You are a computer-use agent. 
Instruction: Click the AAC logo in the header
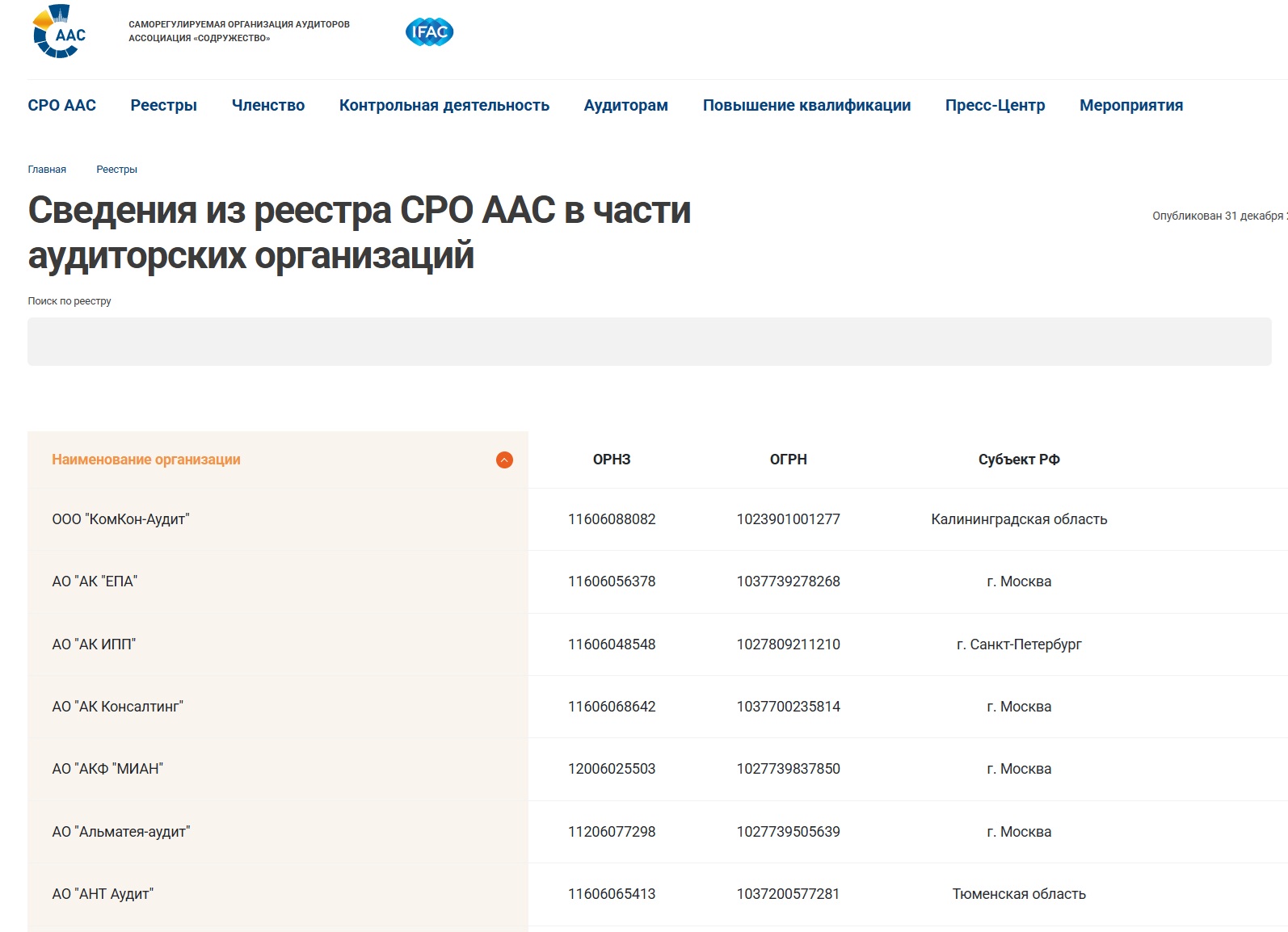pyautogui.click(x=59, y=32)
